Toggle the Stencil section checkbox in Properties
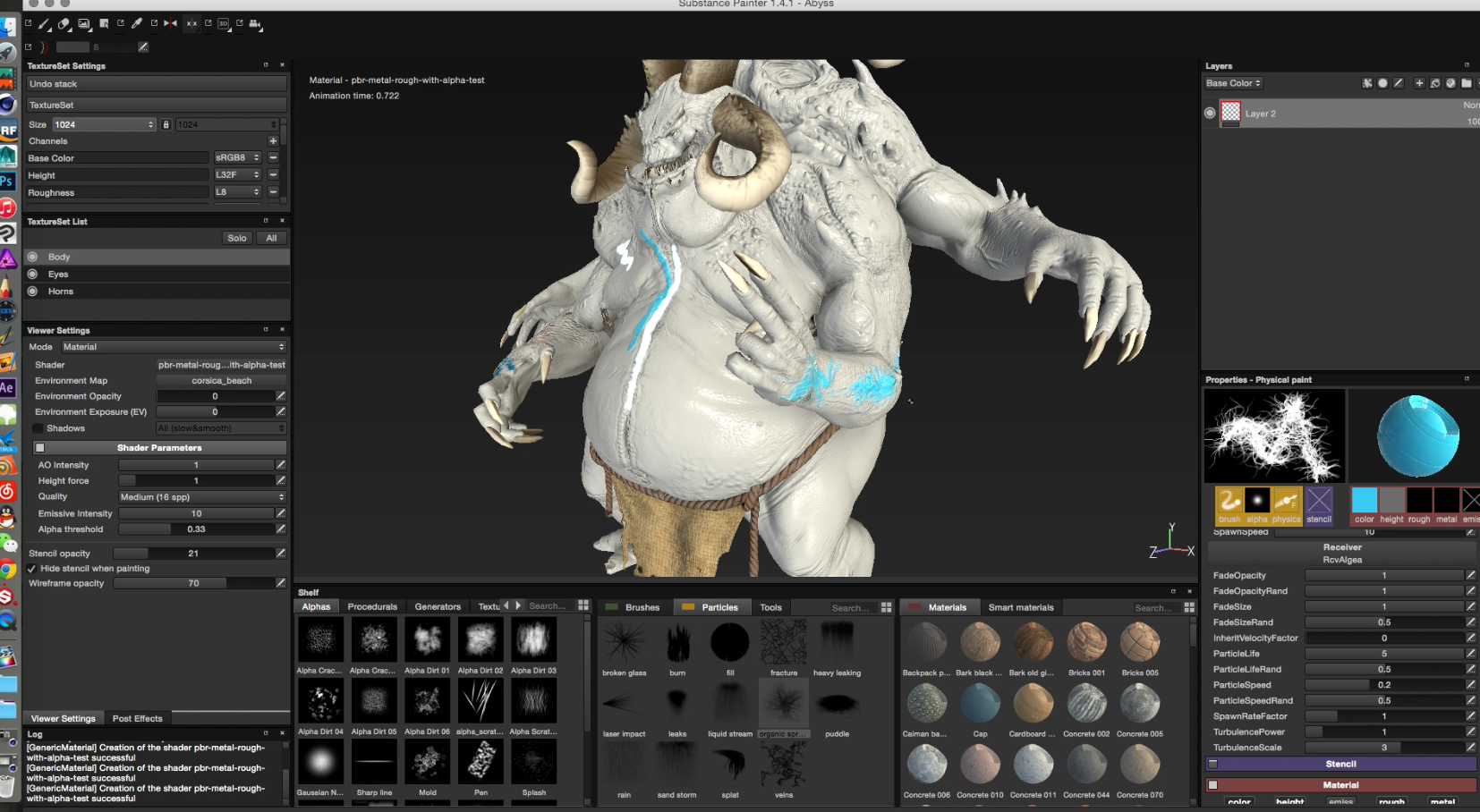1480x812 pixels. [1213, 765]
